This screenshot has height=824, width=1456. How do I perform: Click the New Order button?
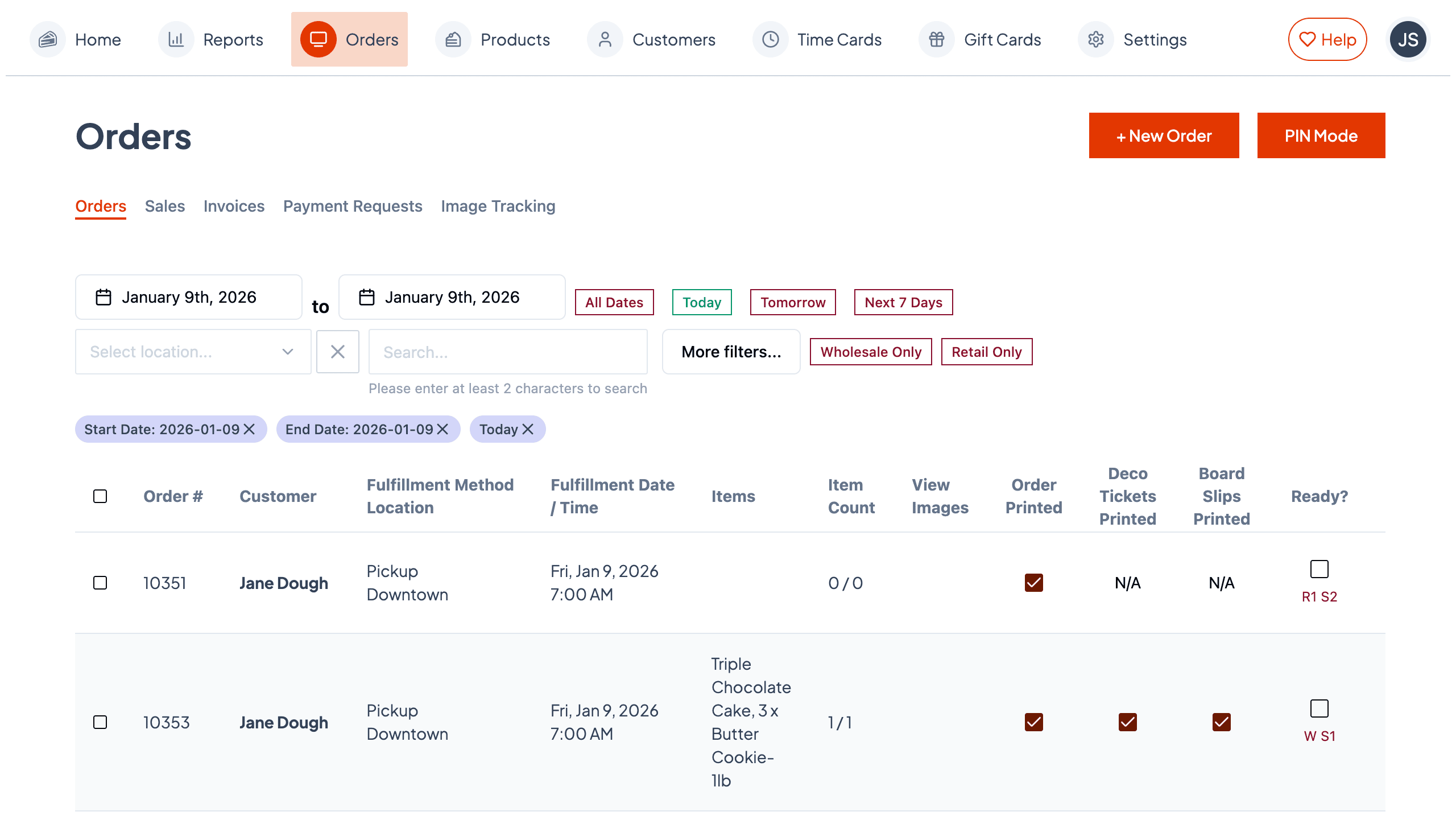(x=1164, y=135)
